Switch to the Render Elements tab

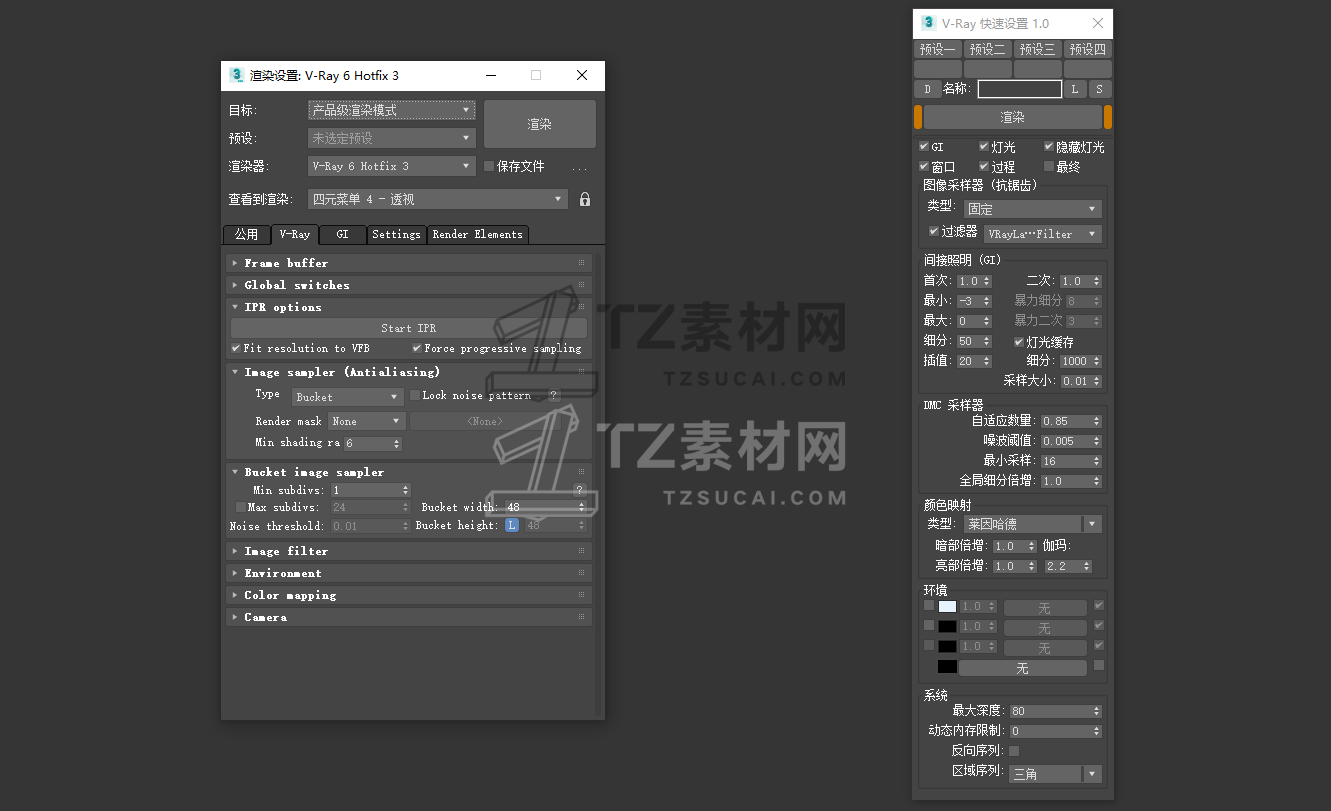coord(477,234)
